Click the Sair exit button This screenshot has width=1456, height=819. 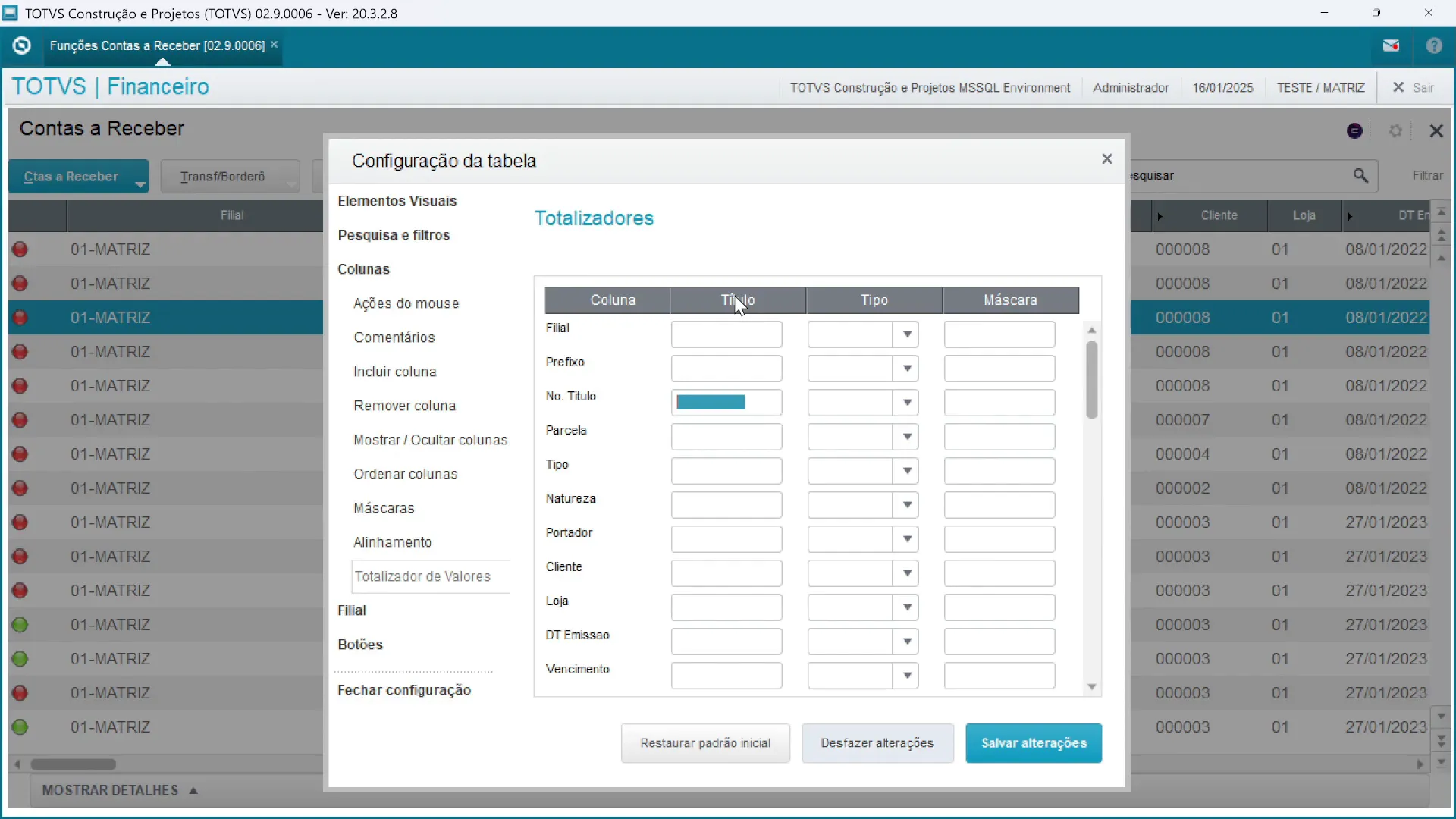1414,88
